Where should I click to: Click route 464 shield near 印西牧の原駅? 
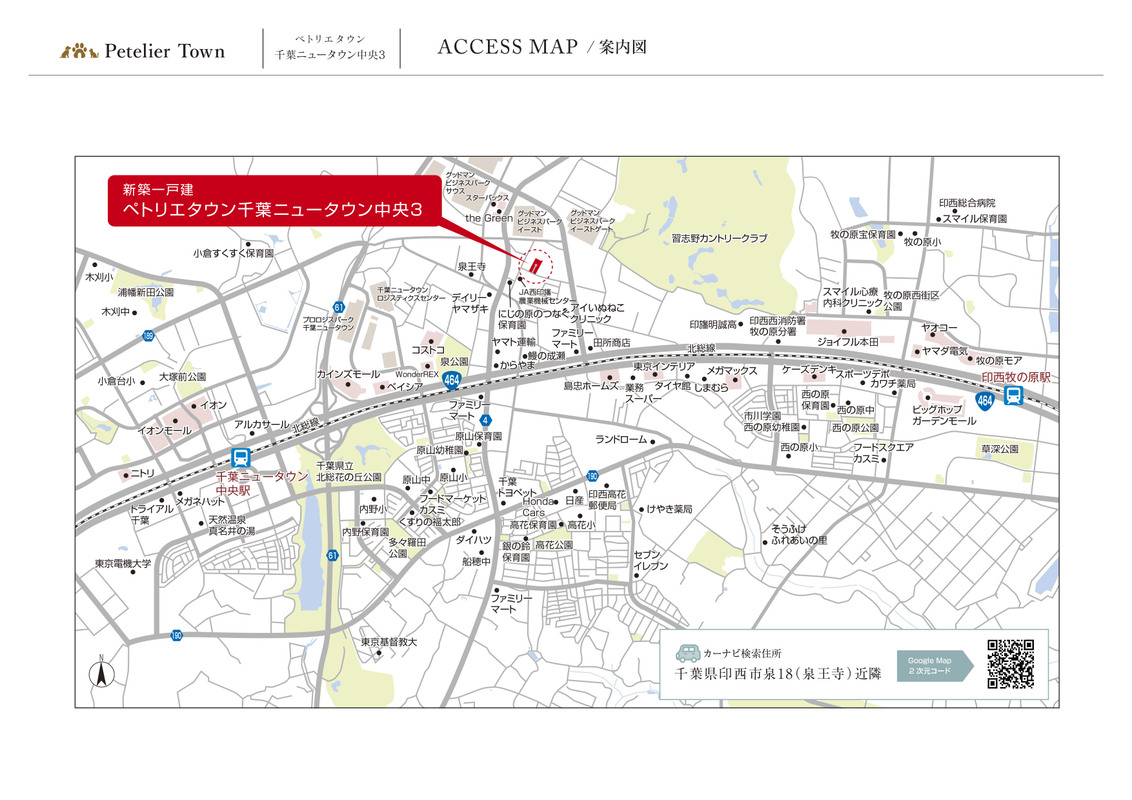point(985,401)
